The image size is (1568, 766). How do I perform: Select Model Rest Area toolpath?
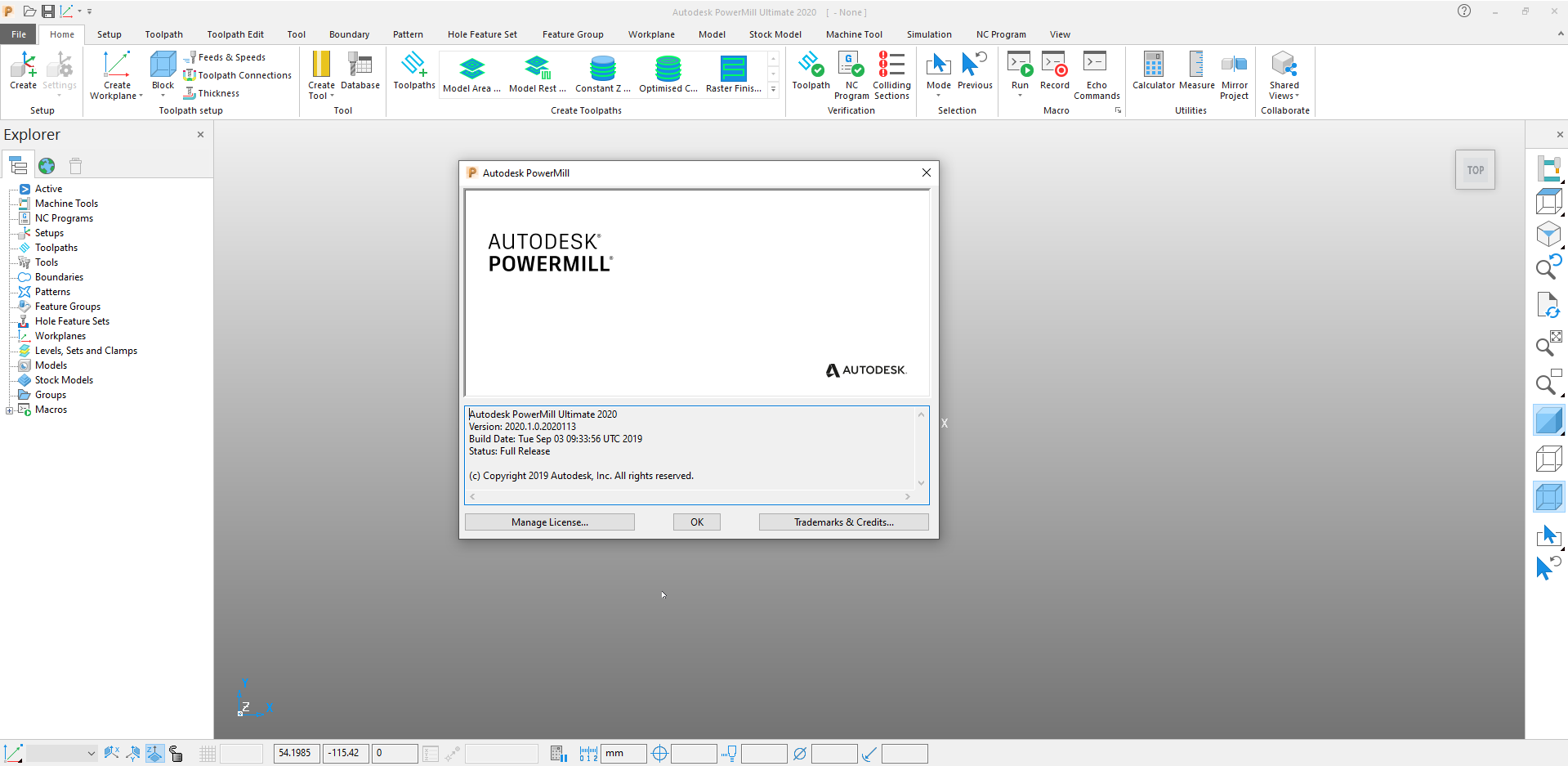pyautogui.click(x=537, y=74)
